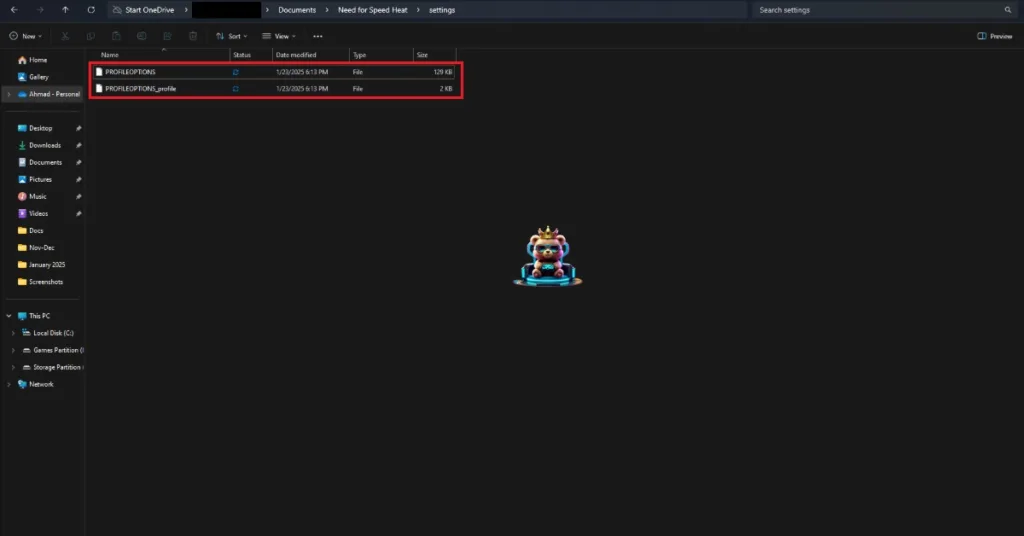Open the View dropdown
The width and height of the screenshot is (1024, 536).
[279, 36]
